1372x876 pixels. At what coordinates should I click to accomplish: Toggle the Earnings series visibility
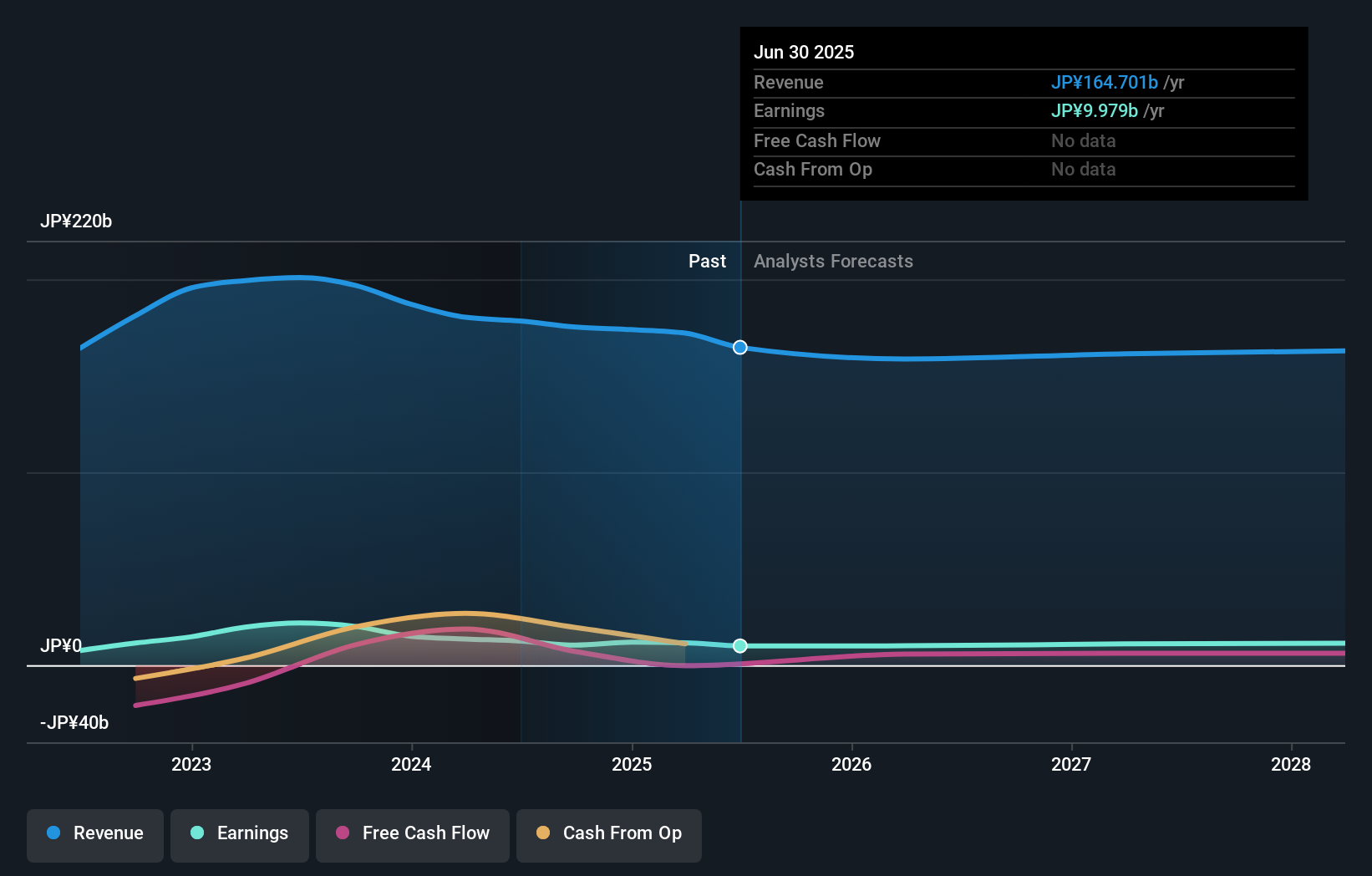pyautogui.click(x=240, y=835)
